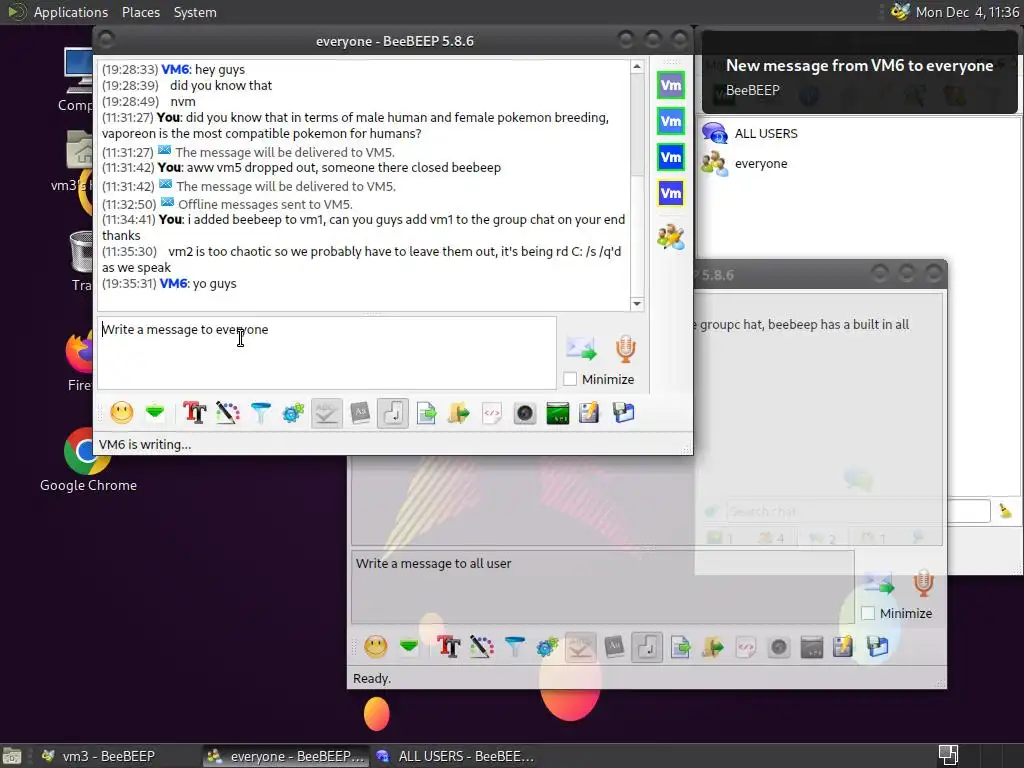Click the new message notification from VM6

click(x=859, y=73)
